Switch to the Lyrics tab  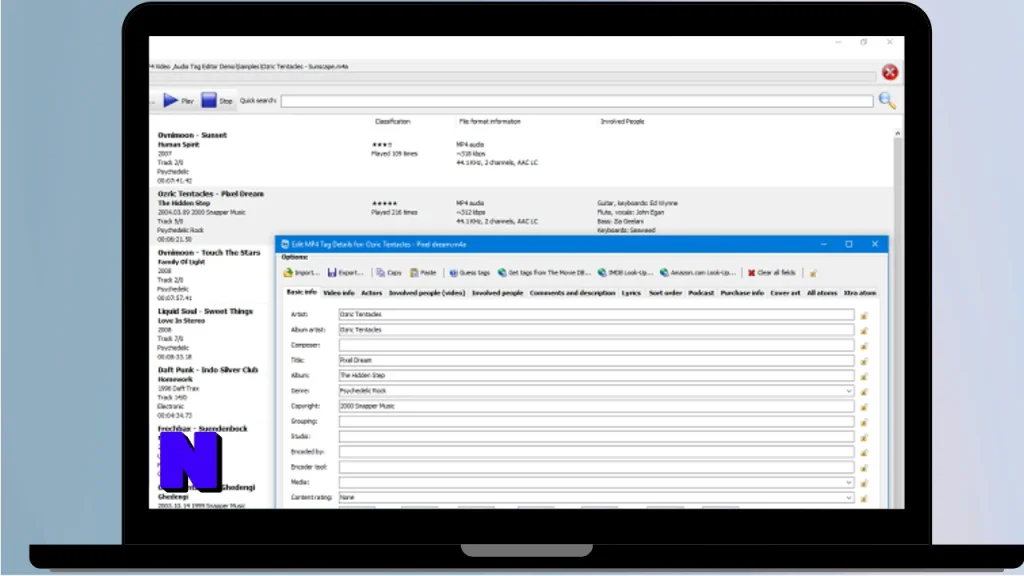coord(631,293)
